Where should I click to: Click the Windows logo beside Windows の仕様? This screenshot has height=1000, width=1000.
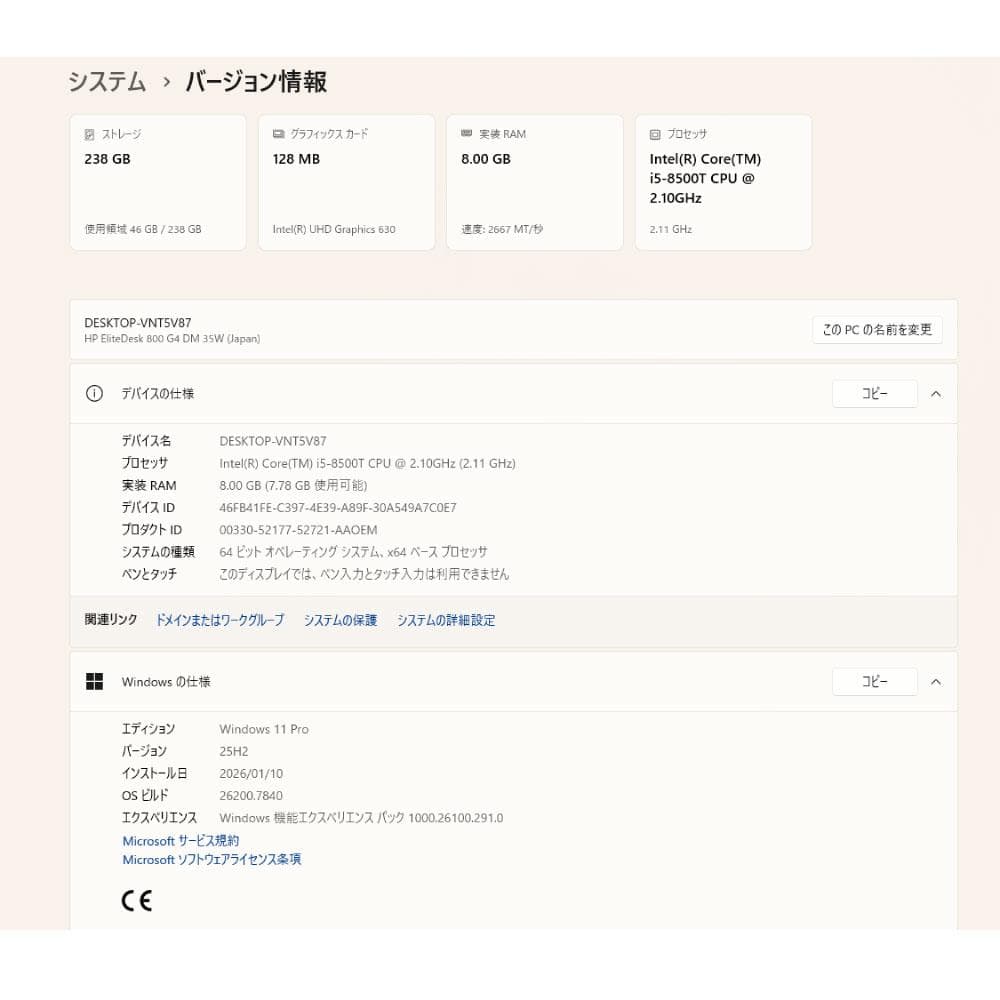point(94,682)
